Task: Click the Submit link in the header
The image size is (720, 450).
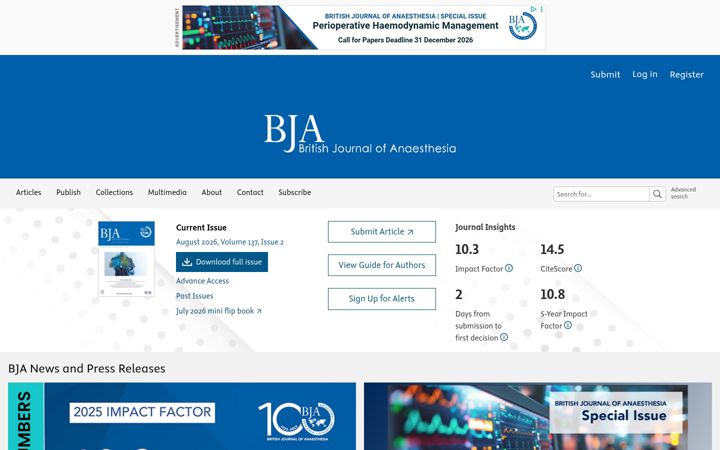Action: pyautogui.click(x=605, y=74)
